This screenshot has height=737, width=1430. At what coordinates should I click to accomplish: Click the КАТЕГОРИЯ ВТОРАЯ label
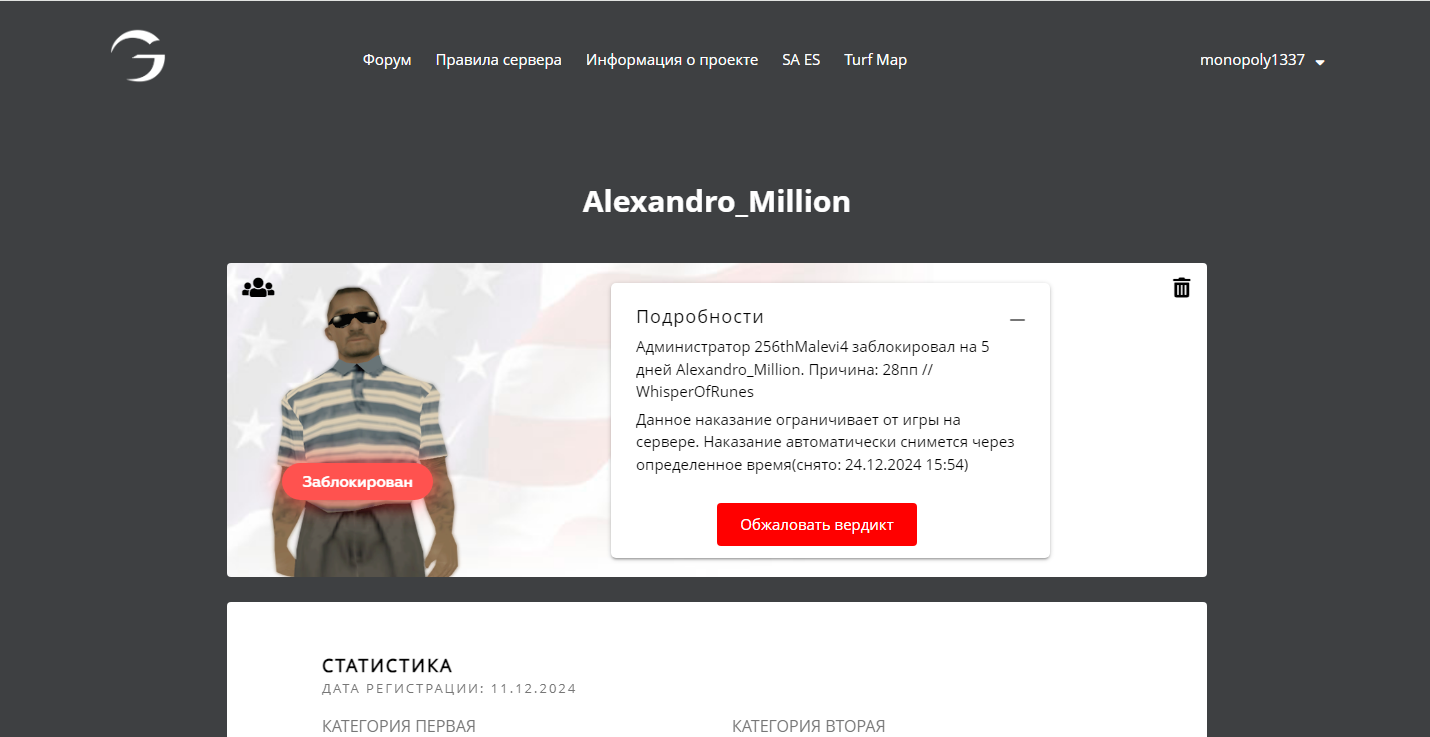(x=809, y=726)
